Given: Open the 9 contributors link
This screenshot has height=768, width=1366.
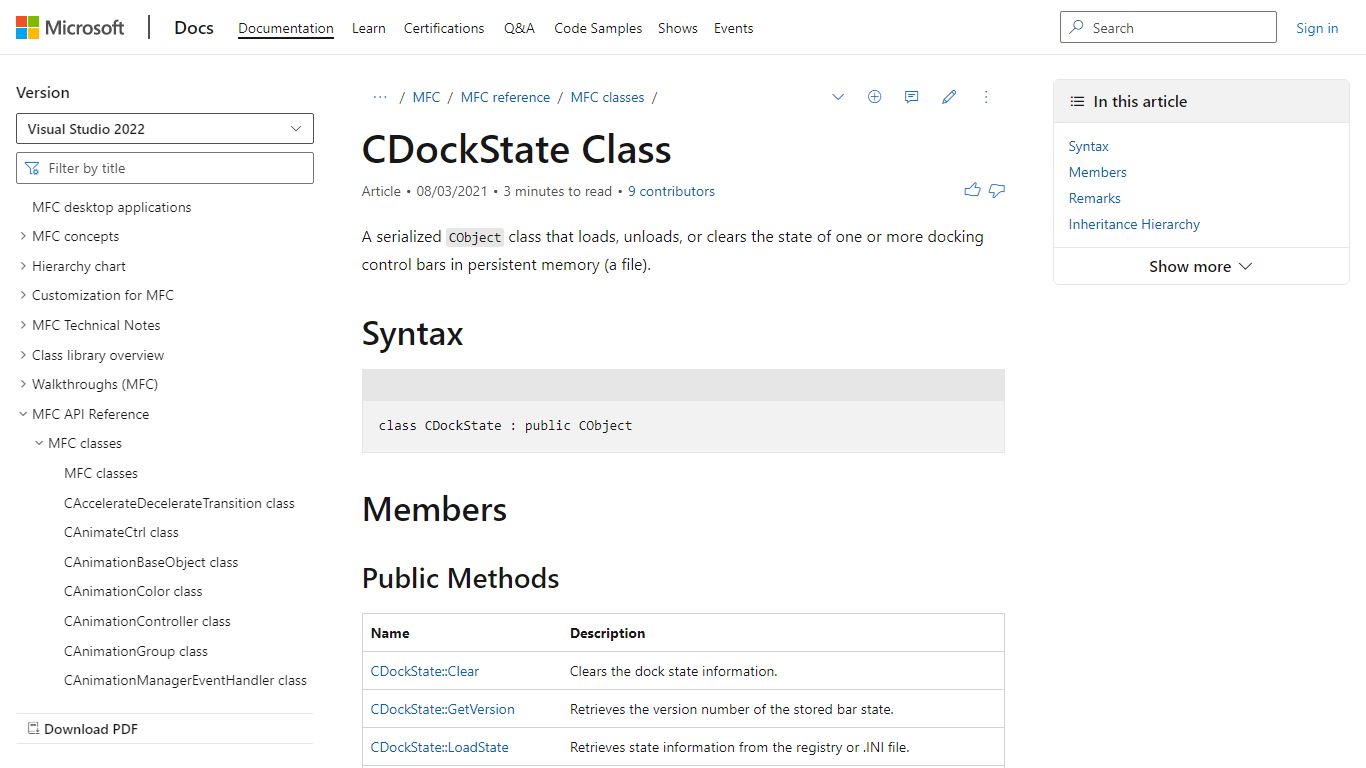Looking at the screenshot, I should pos(671,191).
